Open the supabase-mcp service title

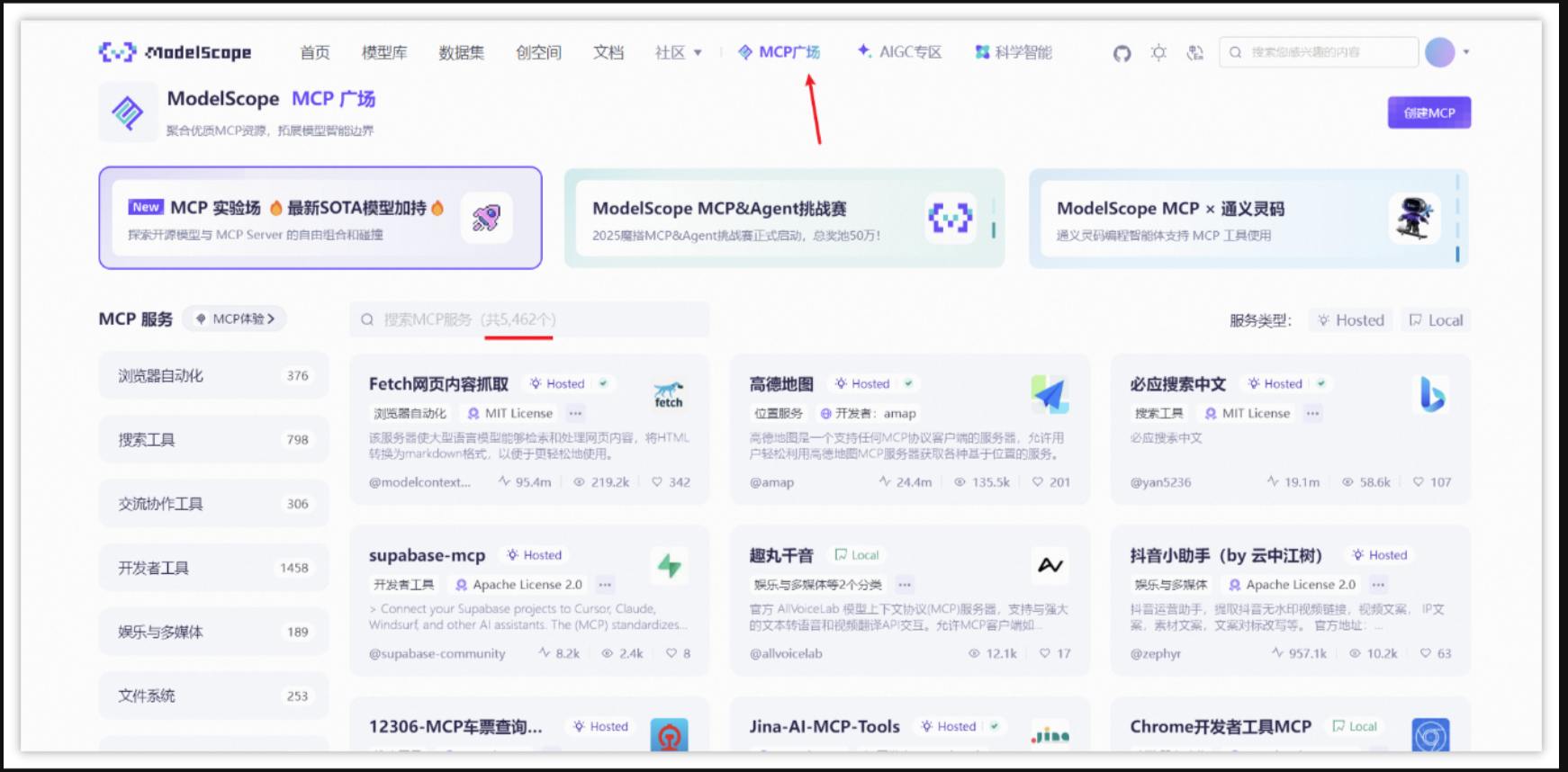pyautogui.click(x=427, y=555)
